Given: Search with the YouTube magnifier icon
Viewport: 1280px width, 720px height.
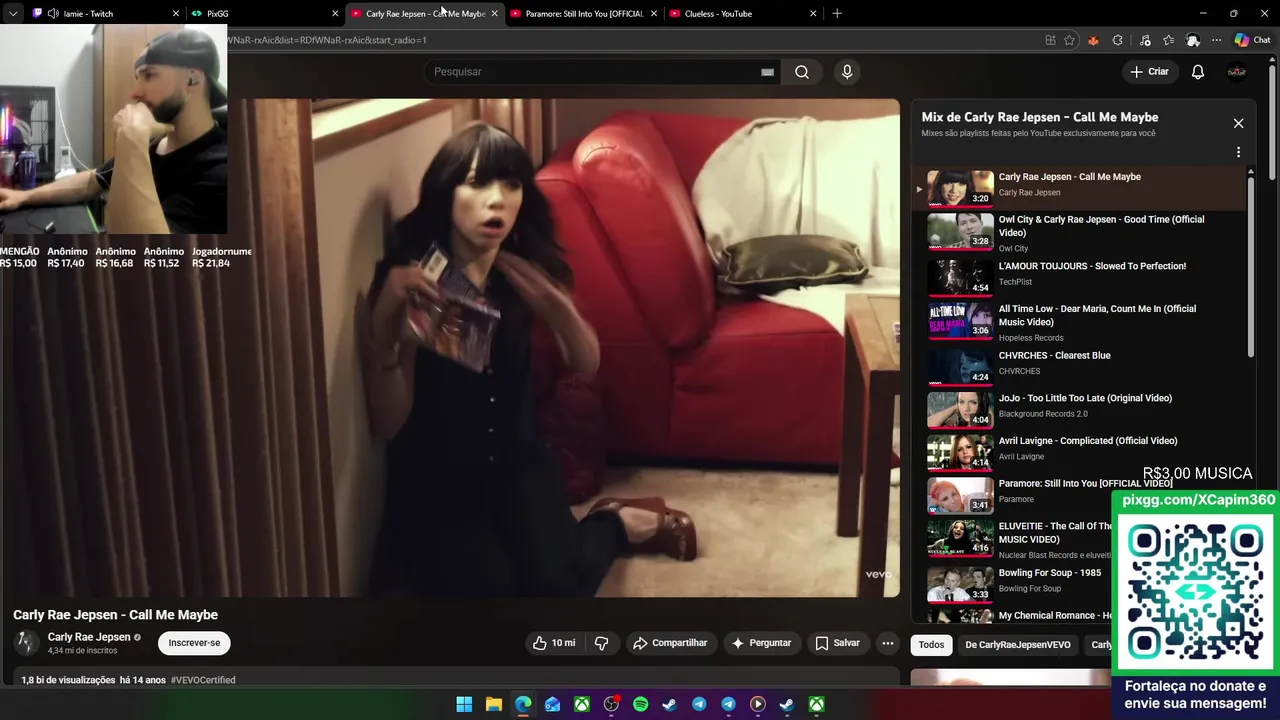Looking at the screenshot, I should pyautogui.click(x=802, y=72).
